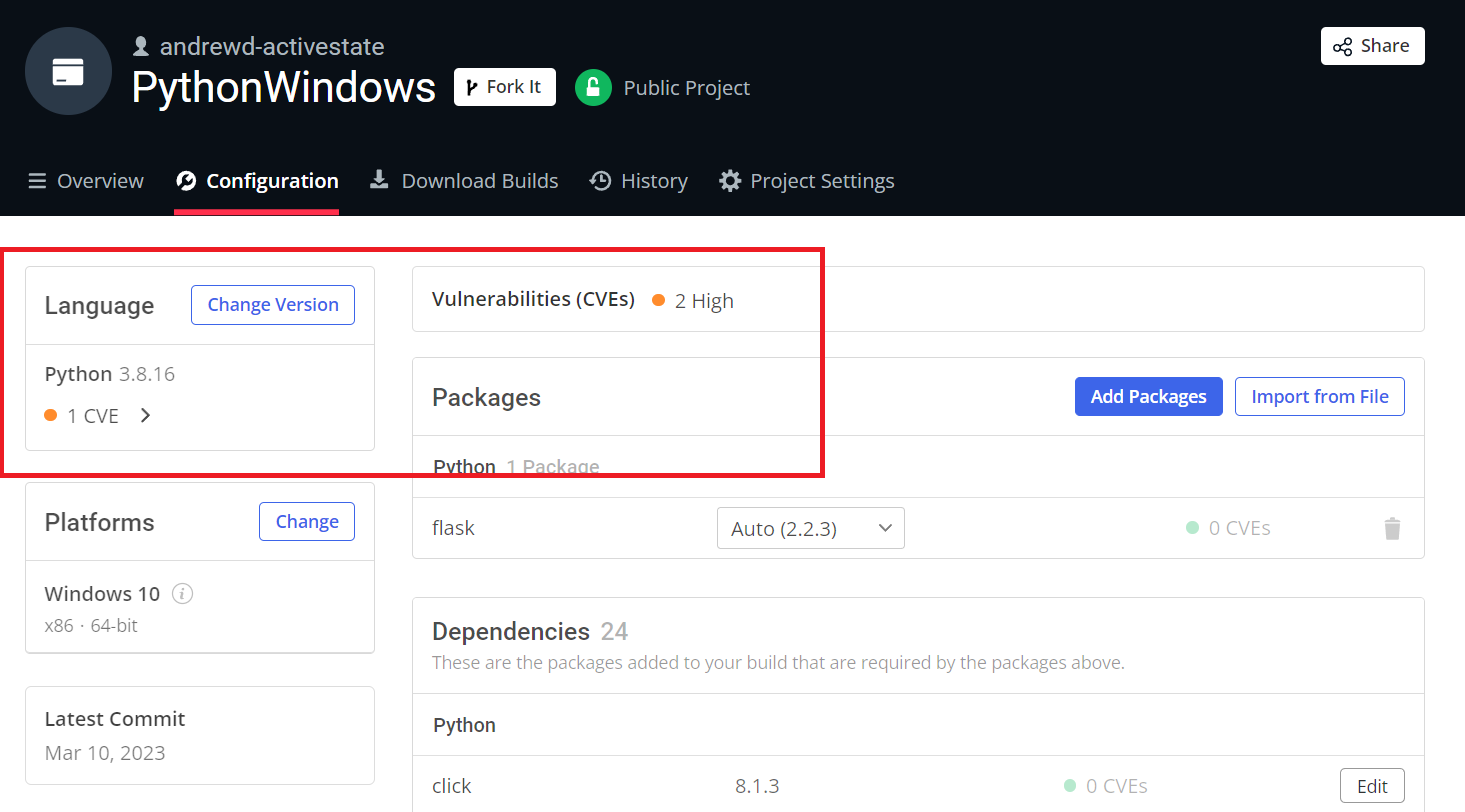
Task: Click the green unlocked padlock icon
Action: pyautogui.click(x=593, y=87)
